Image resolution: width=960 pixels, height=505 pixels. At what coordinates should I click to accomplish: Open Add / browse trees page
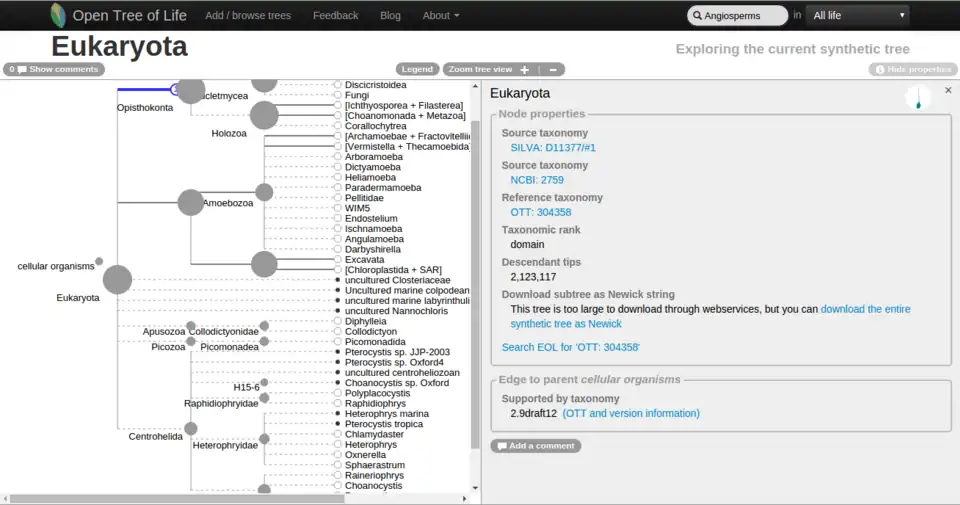[x=248, y=15]
